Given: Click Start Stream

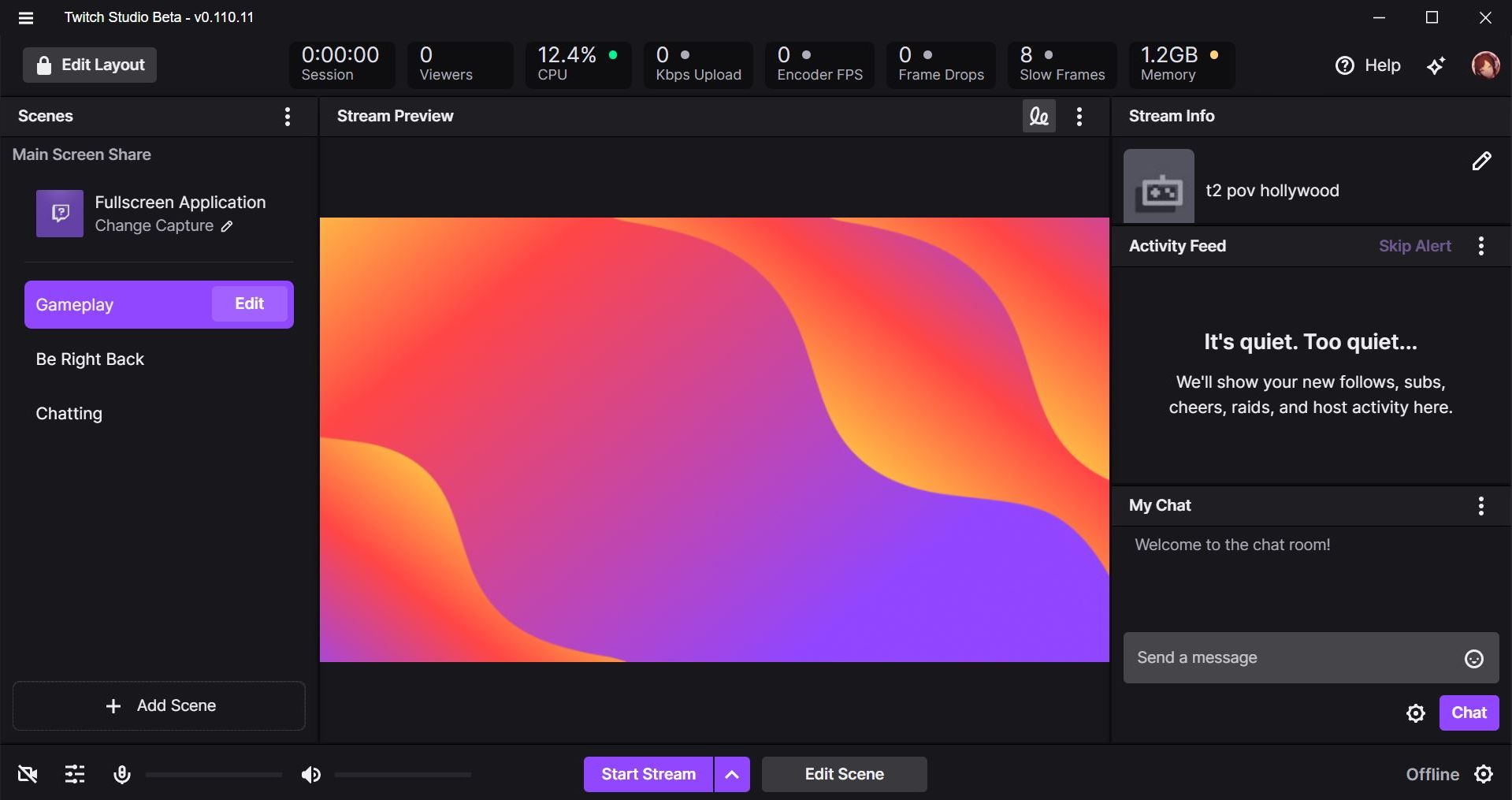Looking at the screenshot, I should 647,774.
